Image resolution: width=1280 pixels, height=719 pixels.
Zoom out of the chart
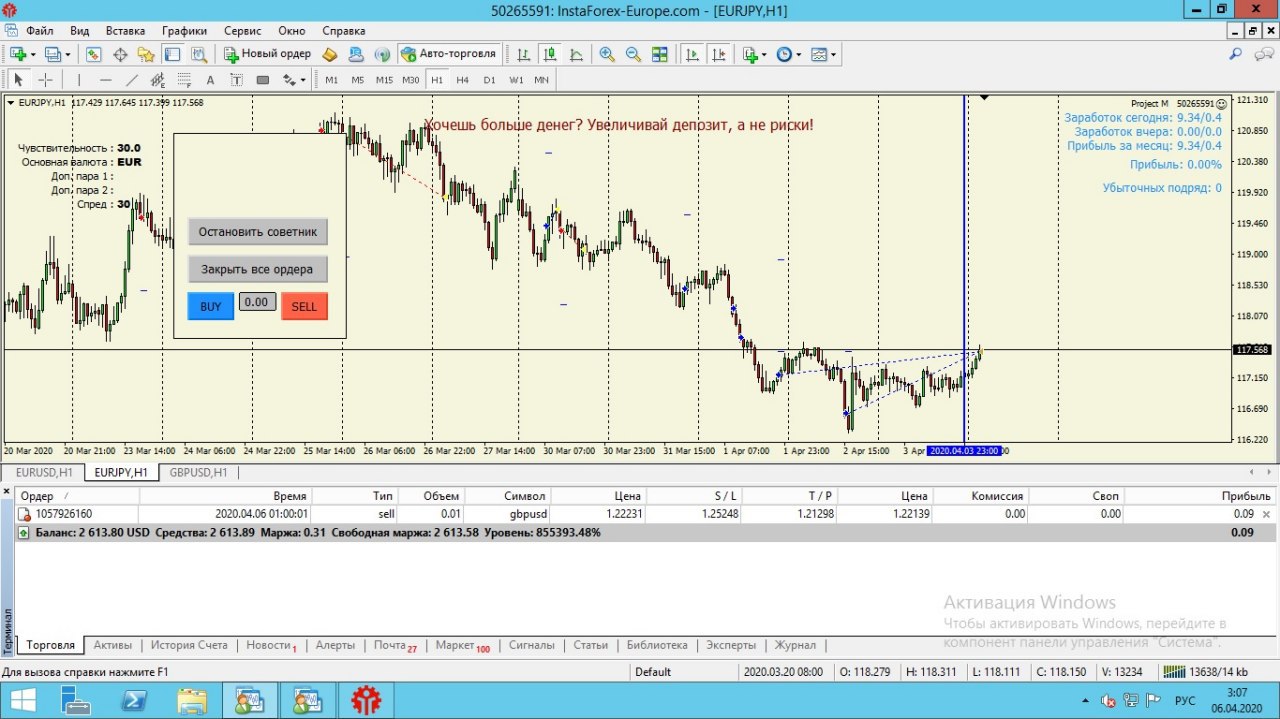(x=633, y=54)
